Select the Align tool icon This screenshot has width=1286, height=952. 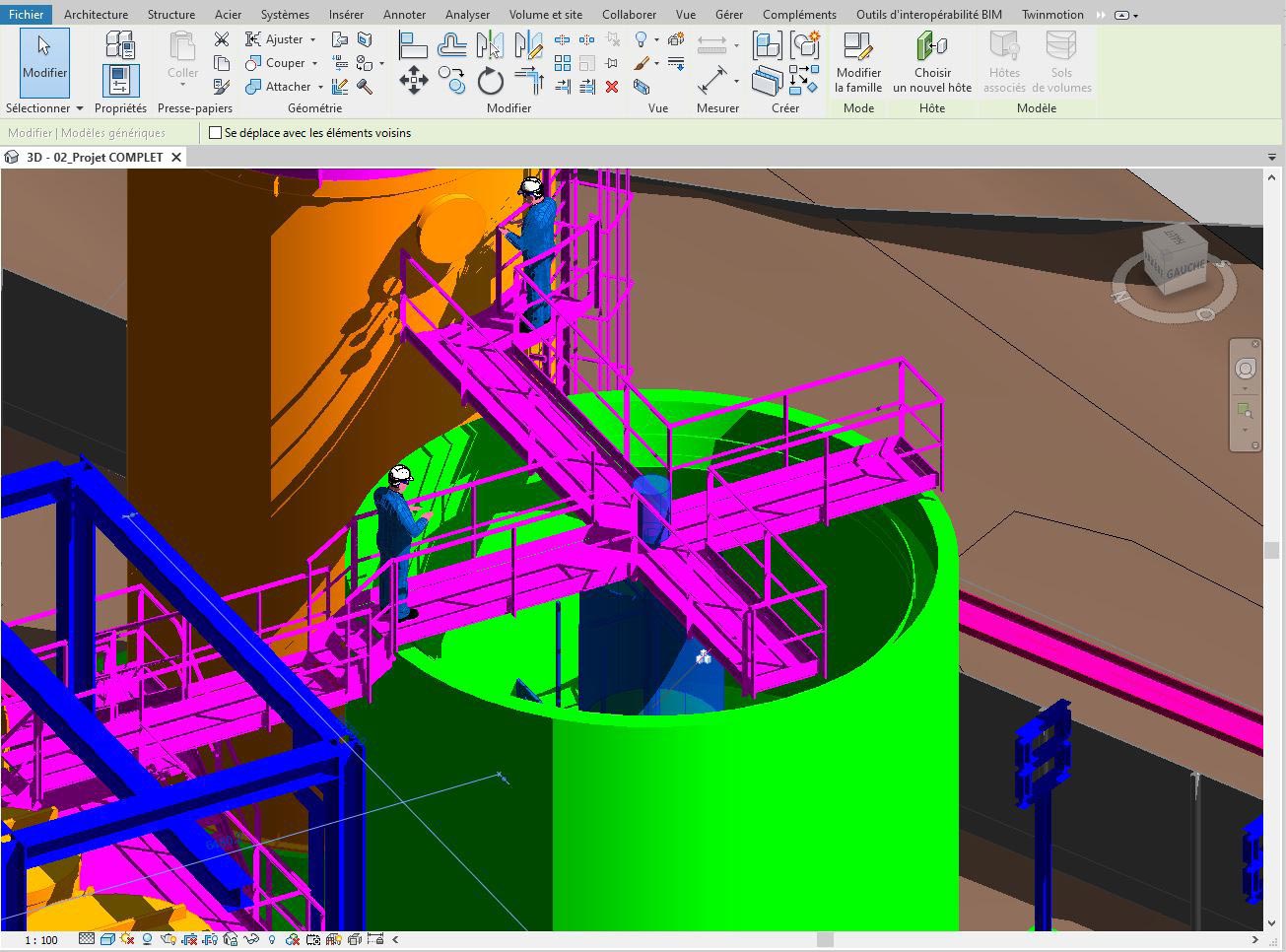pos(412,45)
